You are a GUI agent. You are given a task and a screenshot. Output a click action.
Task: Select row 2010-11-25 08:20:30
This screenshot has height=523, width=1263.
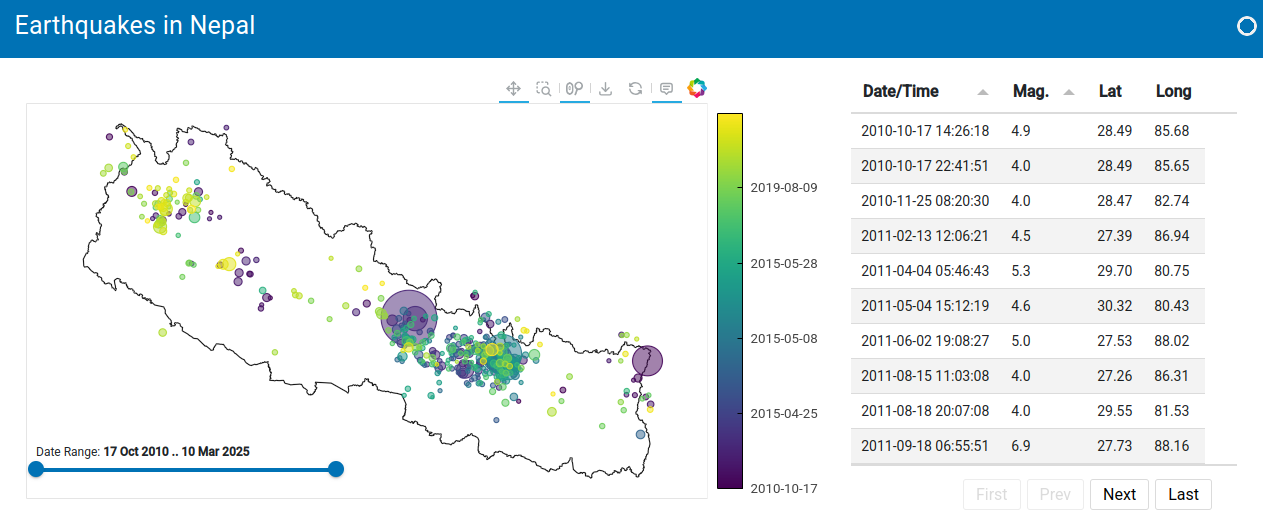(1028, 201)
